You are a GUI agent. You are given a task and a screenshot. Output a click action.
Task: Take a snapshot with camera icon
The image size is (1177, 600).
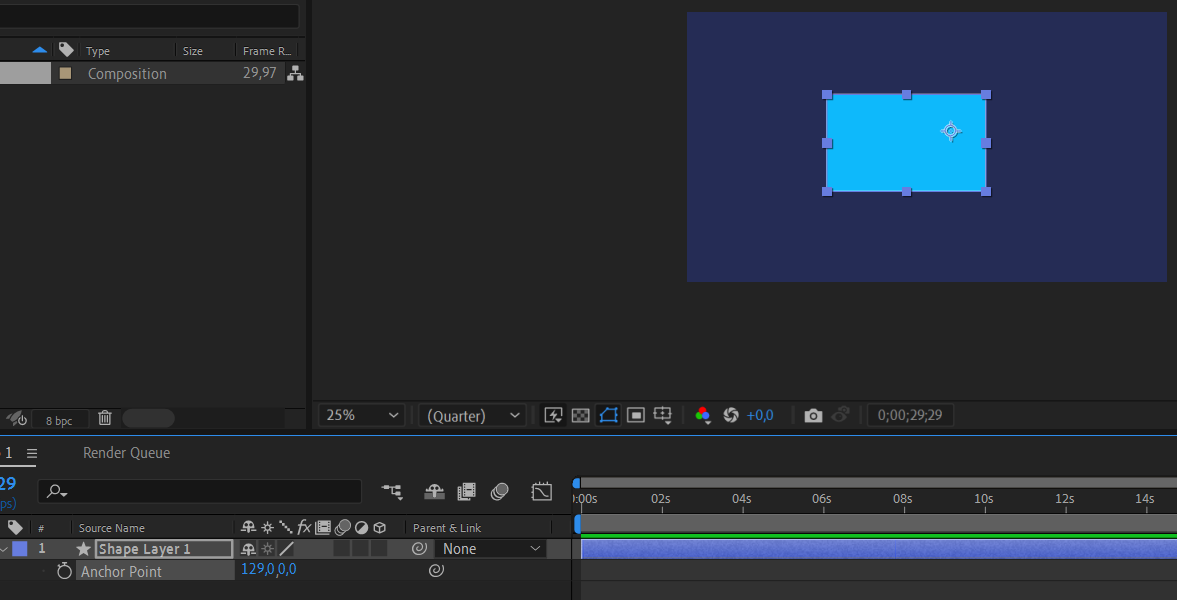(x=813, y=415)
